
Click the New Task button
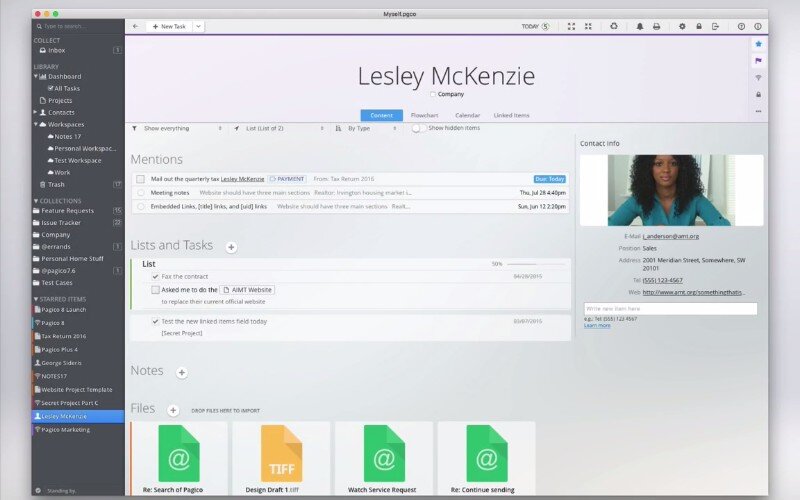173,26
